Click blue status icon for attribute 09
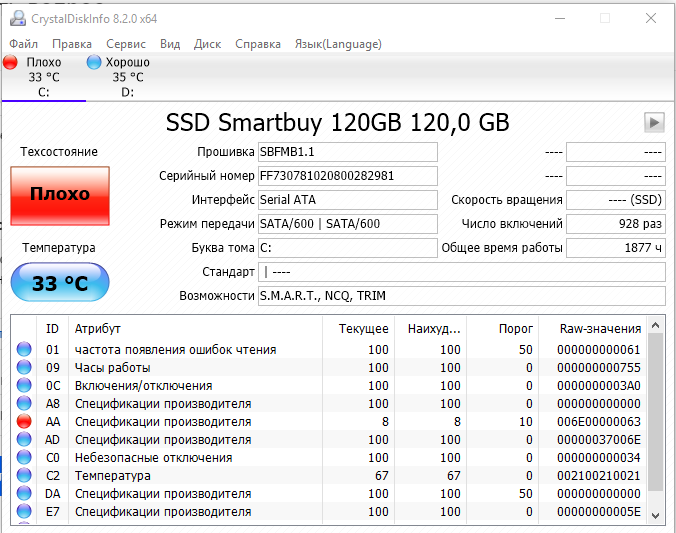 pos(24,367)
